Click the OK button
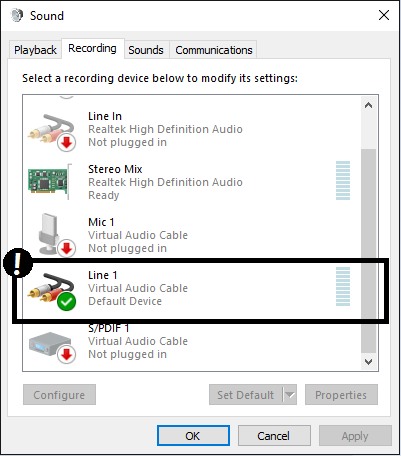This screenshot has width=401, height=456. point(193,436)
